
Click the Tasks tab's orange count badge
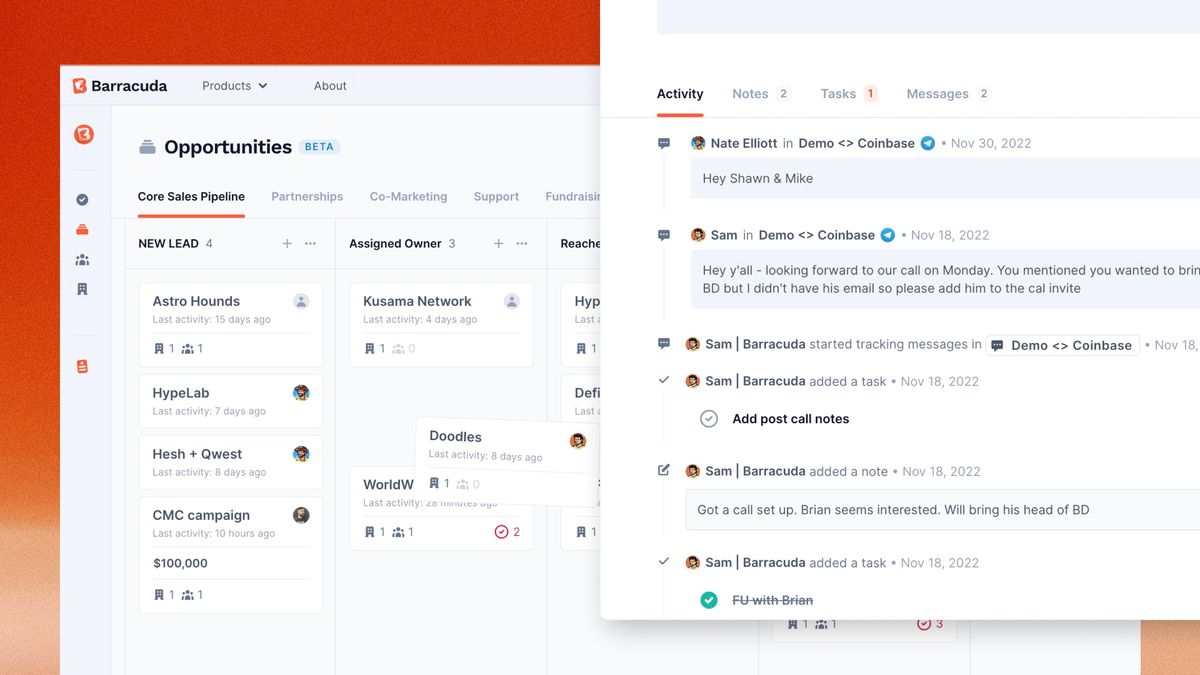[869, 93]
